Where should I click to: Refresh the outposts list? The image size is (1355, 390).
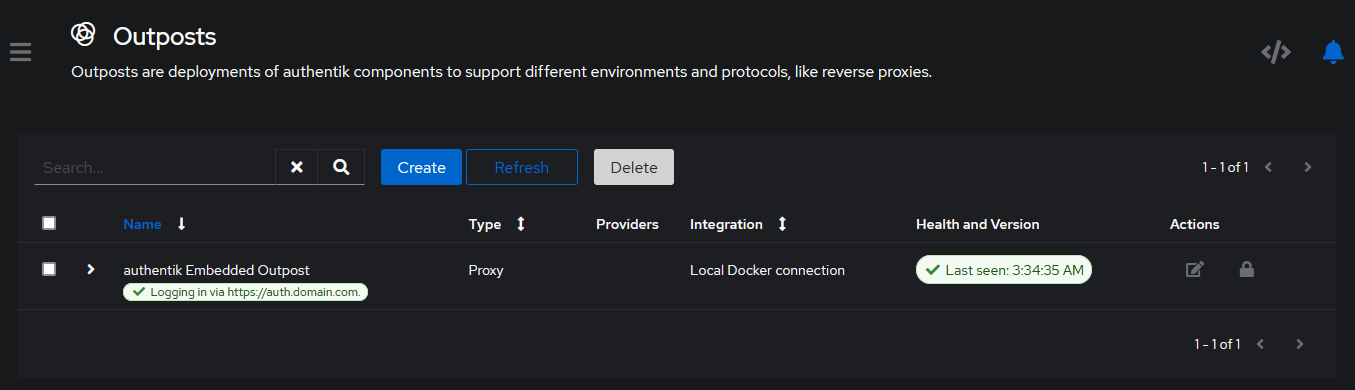(x=522, y=167)
